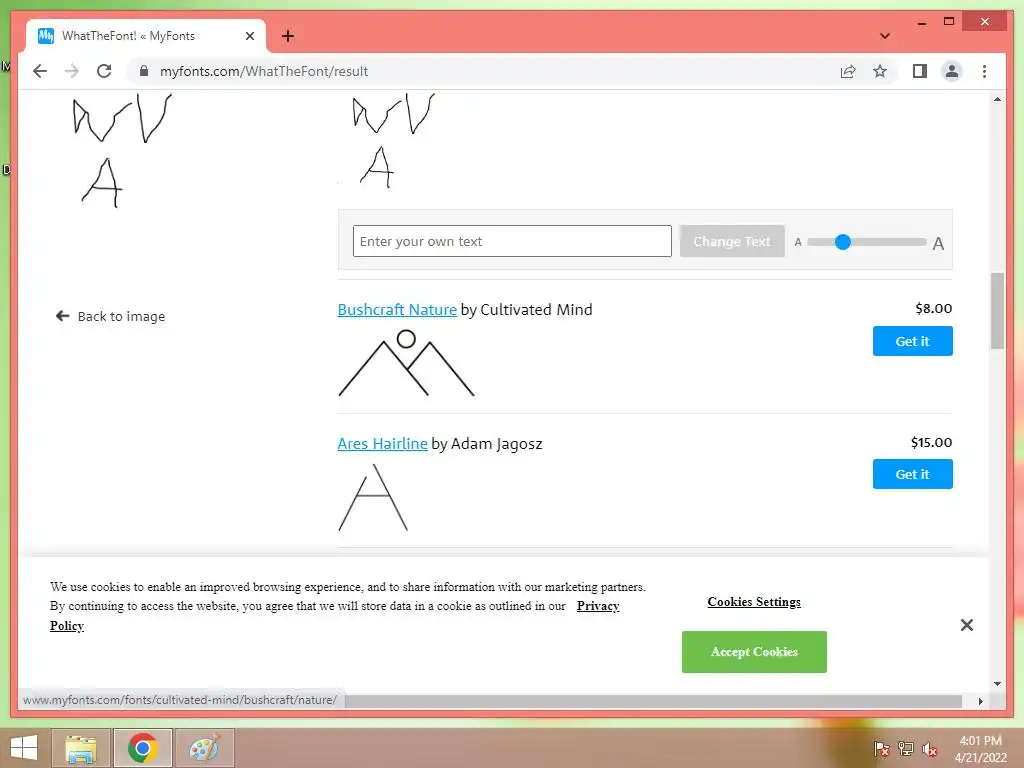Image resolution: width=1024 pixels, height=768 pixels.
Task: Open Paint from the taskbar
Action: tap(204, 748)
